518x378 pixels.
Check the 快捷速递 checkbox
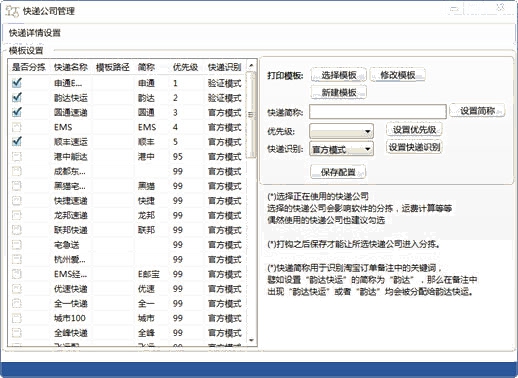point(17,200)
